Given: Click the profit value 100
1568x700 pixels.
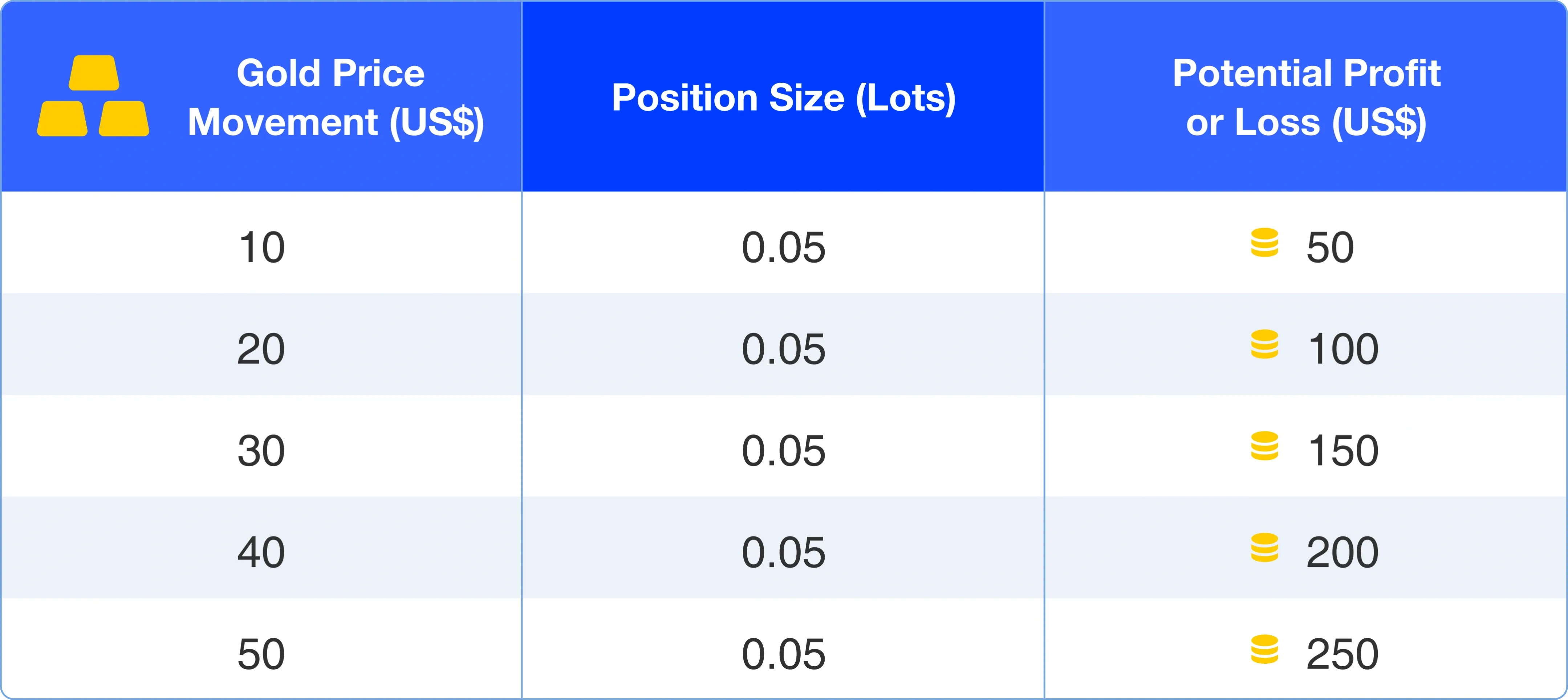Looking at the screenshot, I should [1343, 349].
